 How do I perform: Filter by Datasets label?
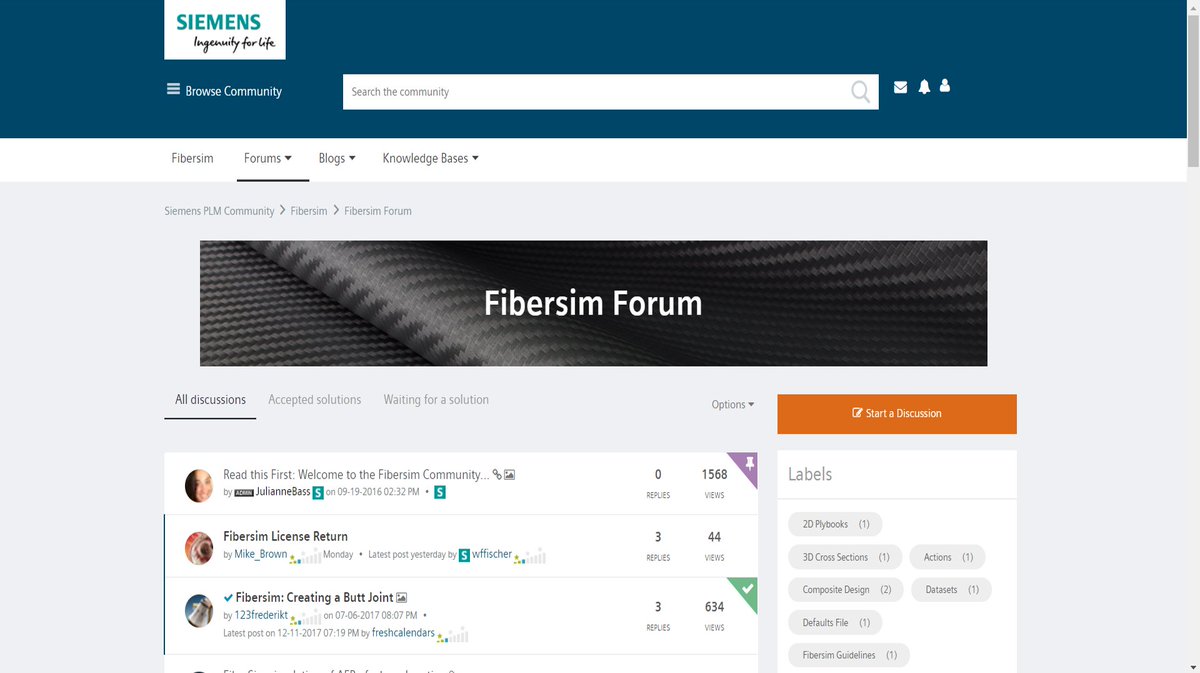[952, 590]
